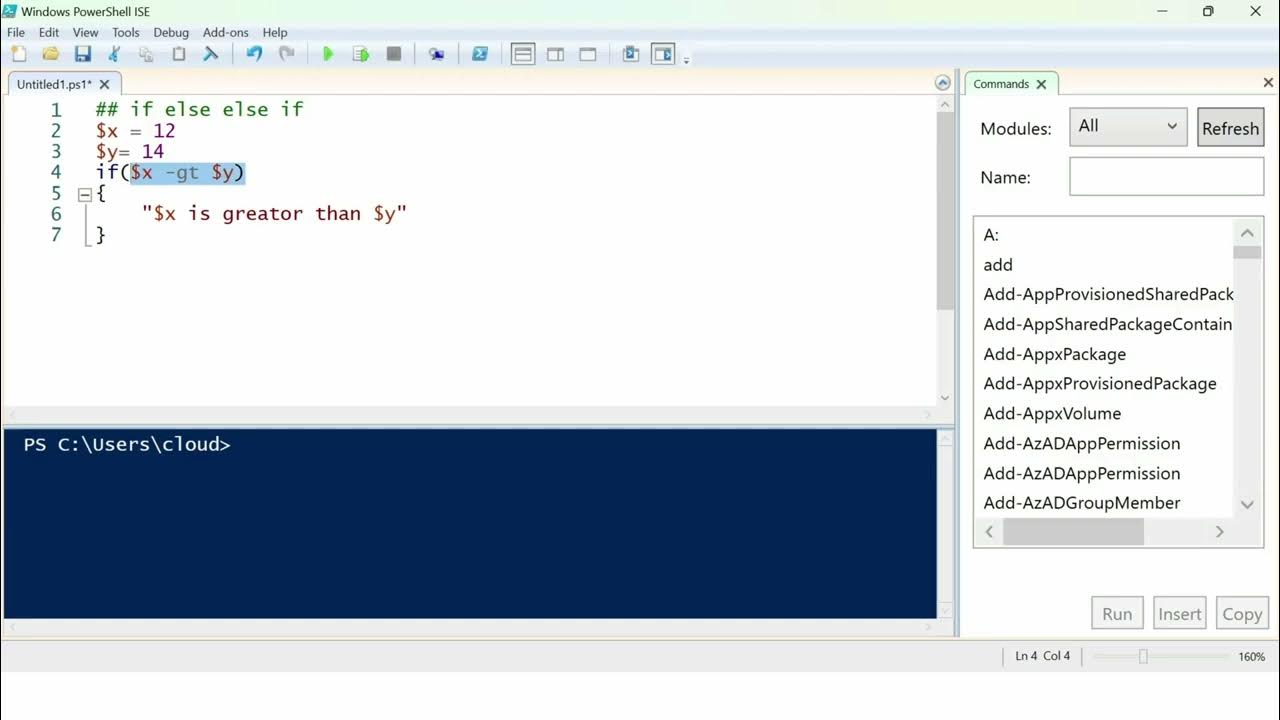The image size is (1280, 720).
Task: Refresh the commands list
Action: tap(1230, 128)
